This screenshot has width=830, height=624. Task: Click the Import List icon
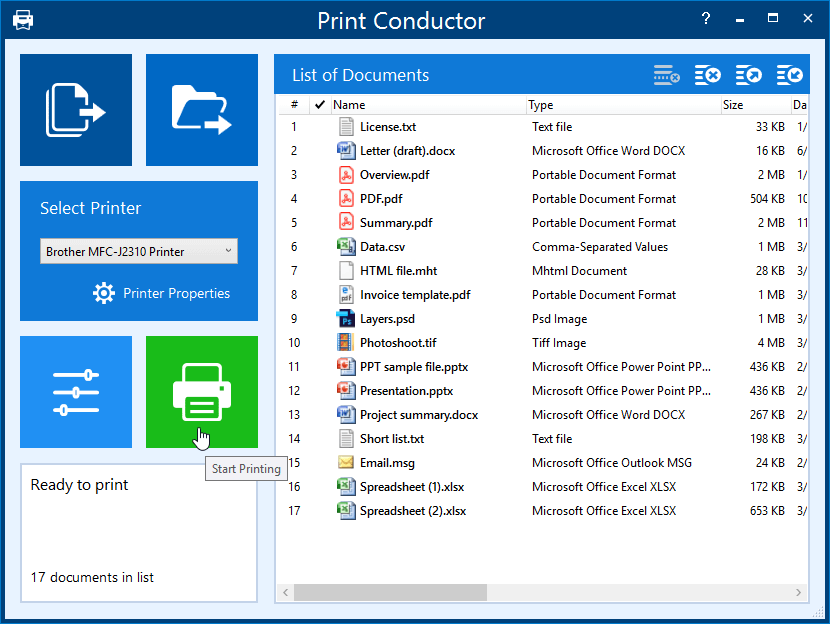tap(789, 75)
